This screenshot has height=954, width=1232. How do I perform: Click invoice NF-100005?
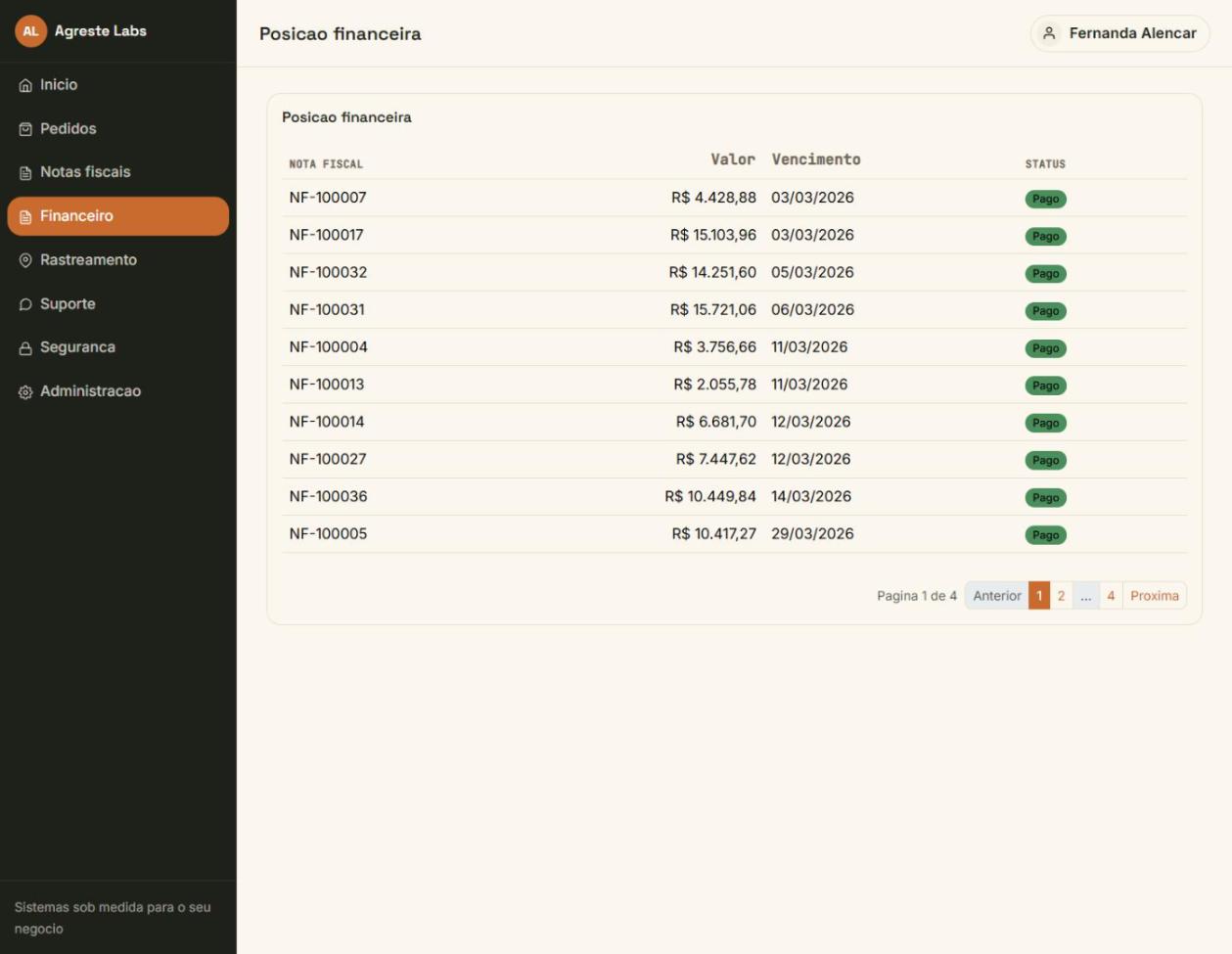(x=328, y=533)
